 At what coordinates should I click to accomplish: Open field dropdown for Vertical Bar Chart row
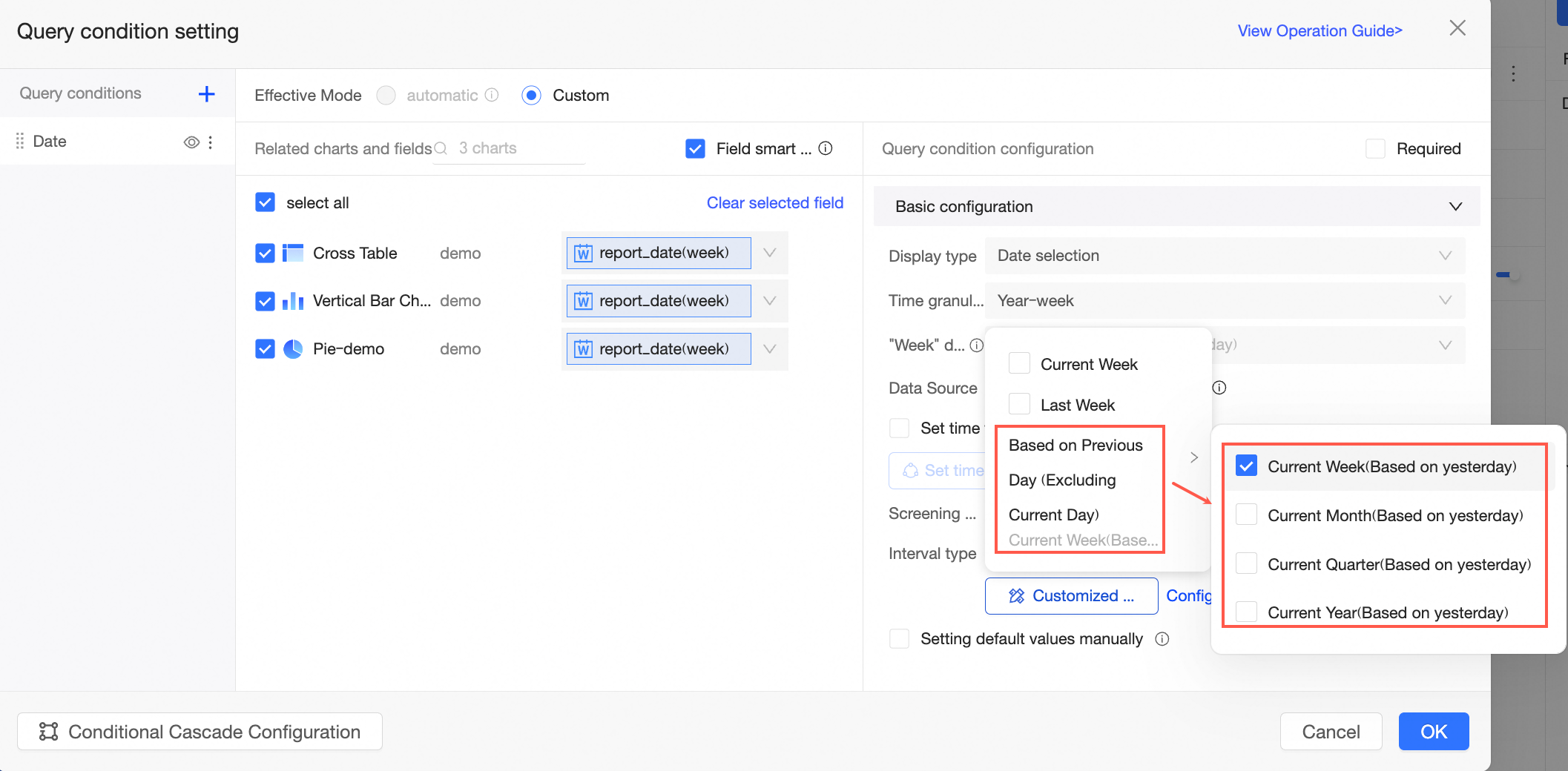tap(770, 300)
